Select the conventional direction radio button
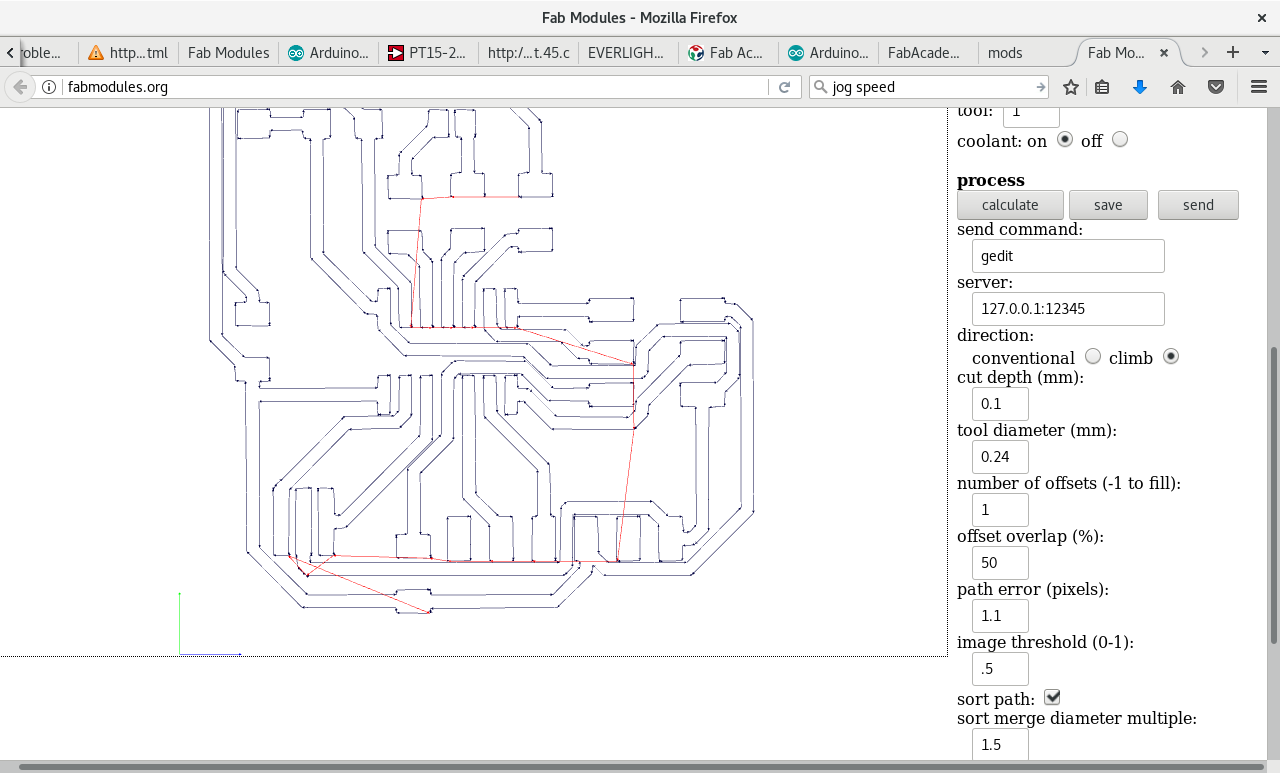The image size is (1280, 773). [1093, 356]
